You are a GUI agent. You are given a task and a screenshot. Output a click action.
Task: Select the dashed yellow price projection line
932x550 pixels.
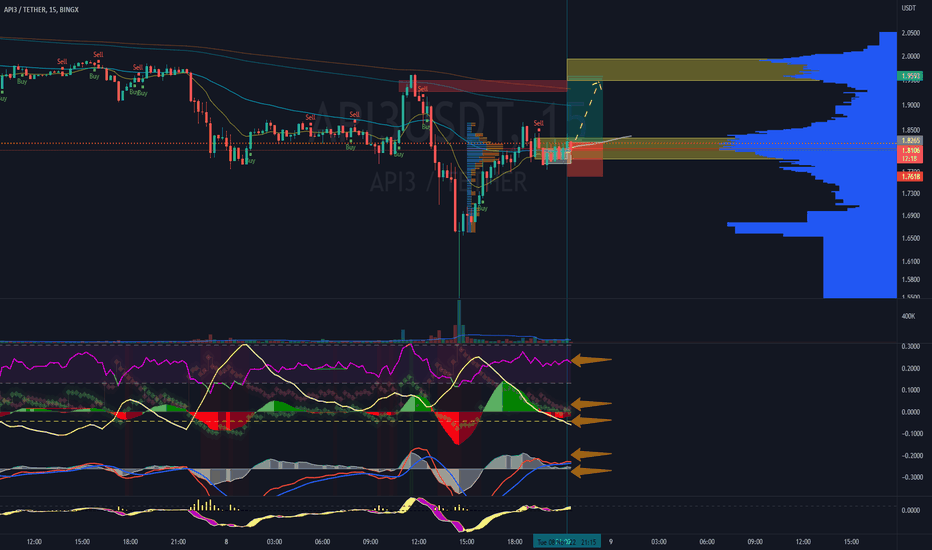[x=588, y=110]
